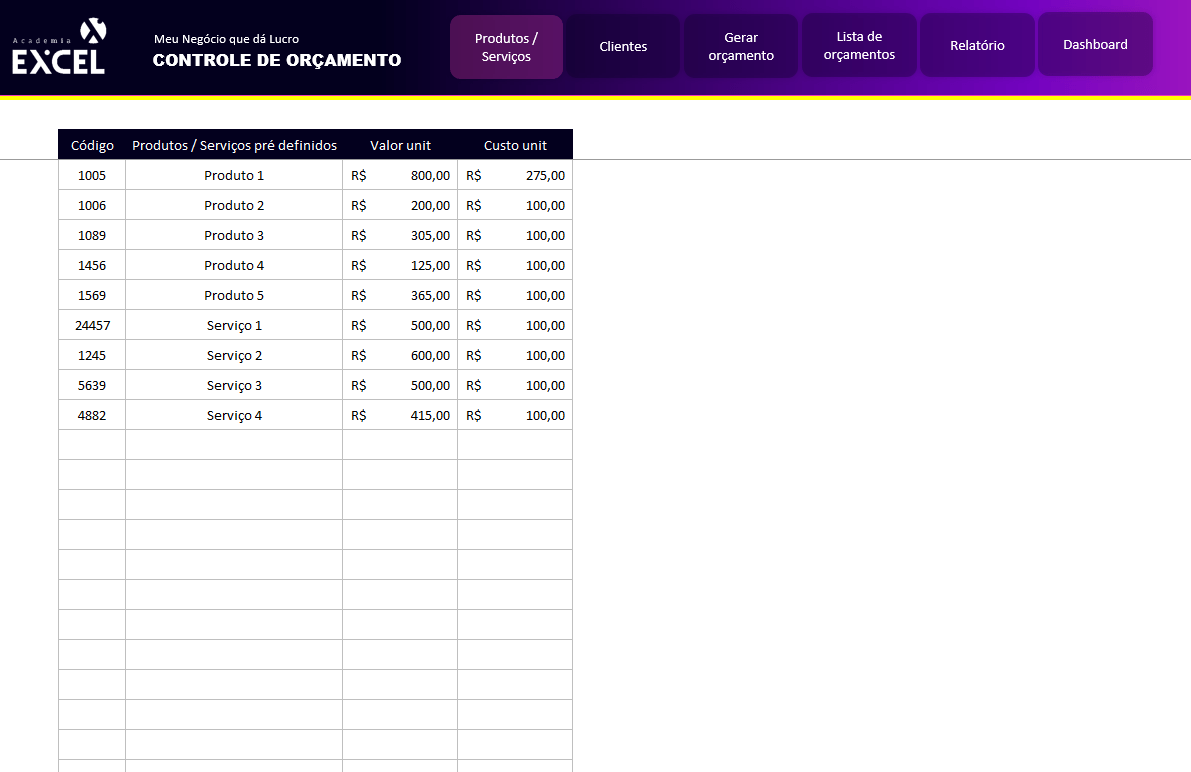Click the Serviço 3 name cell
The height and width of the screenshot is (772, 1191).
(x=234, y=385)
